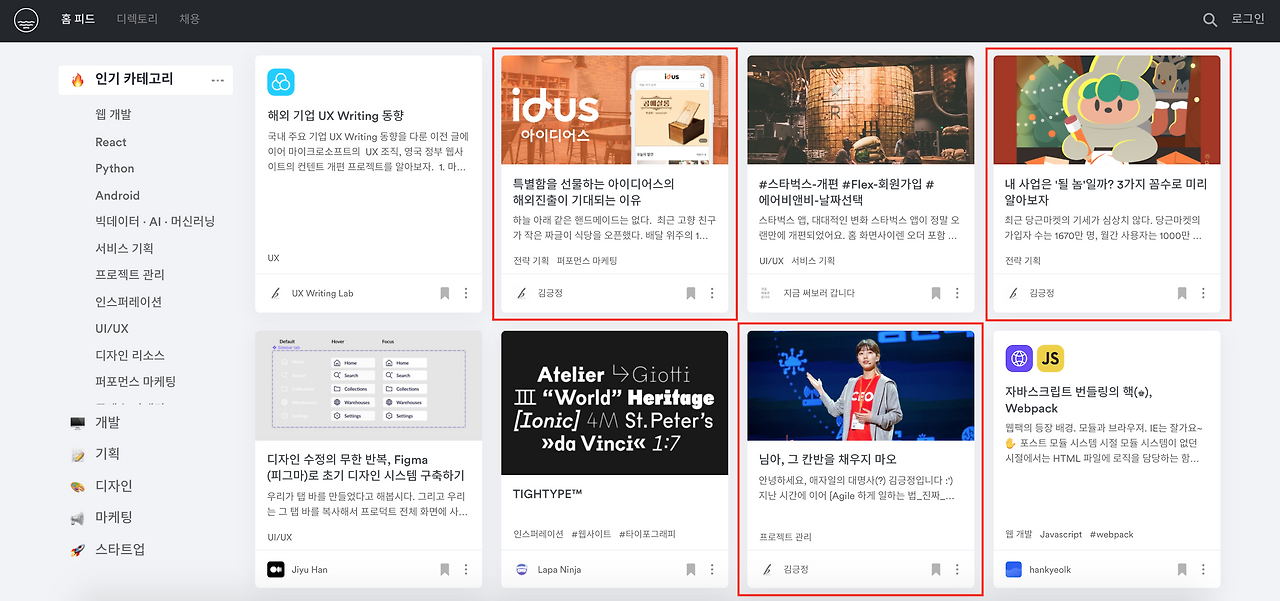This screenshot has height=601, width=1280.
Task: Click purple globe icon on Webpack card
Action: click(x=1019, y=358)
